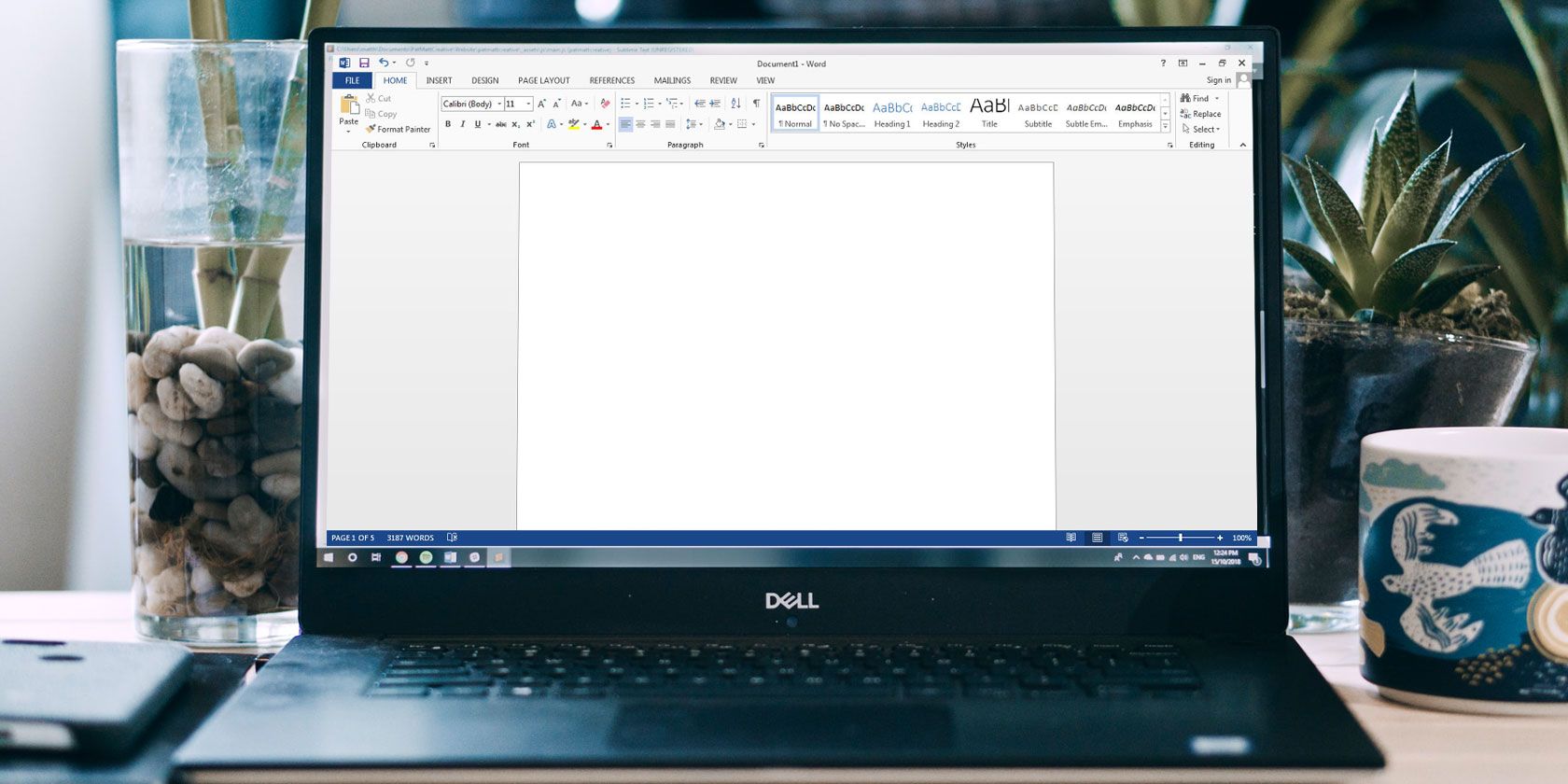Open Word Help via the question mark
This screenshot has width=1568, height=784.
pos(1163,63)
